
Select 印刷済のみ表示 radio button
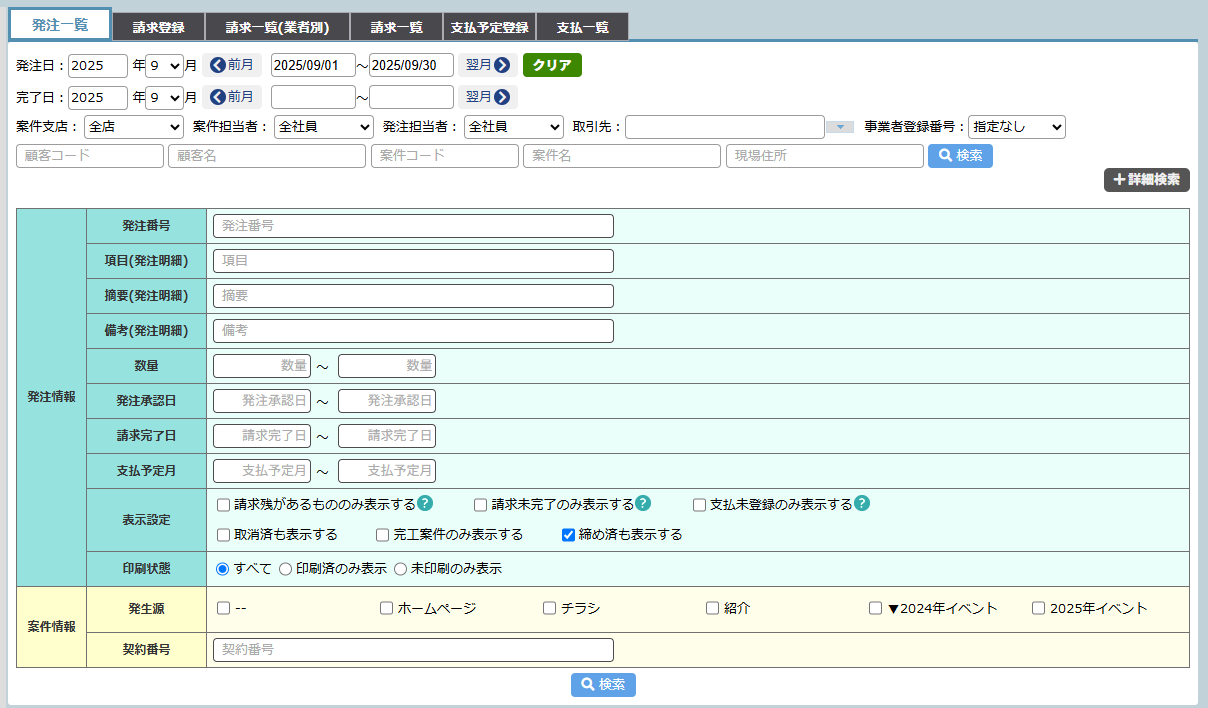[x=286, y=569]
